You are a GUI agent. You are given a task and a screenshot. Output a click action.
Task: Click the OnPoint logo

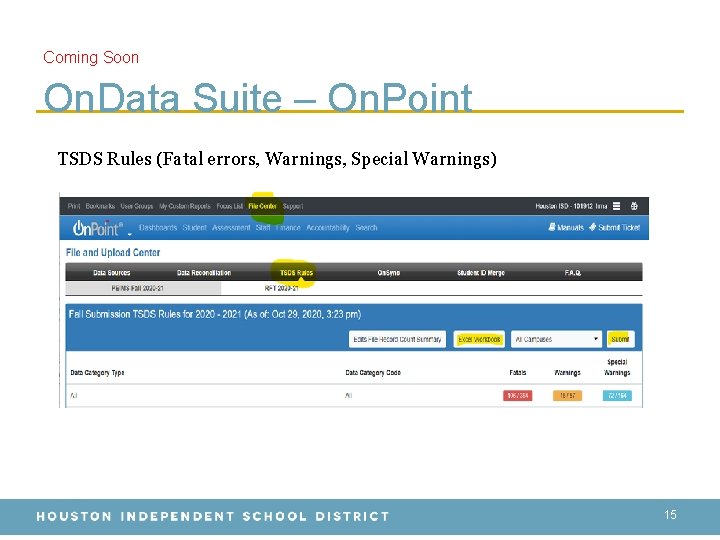pos(98,228)
